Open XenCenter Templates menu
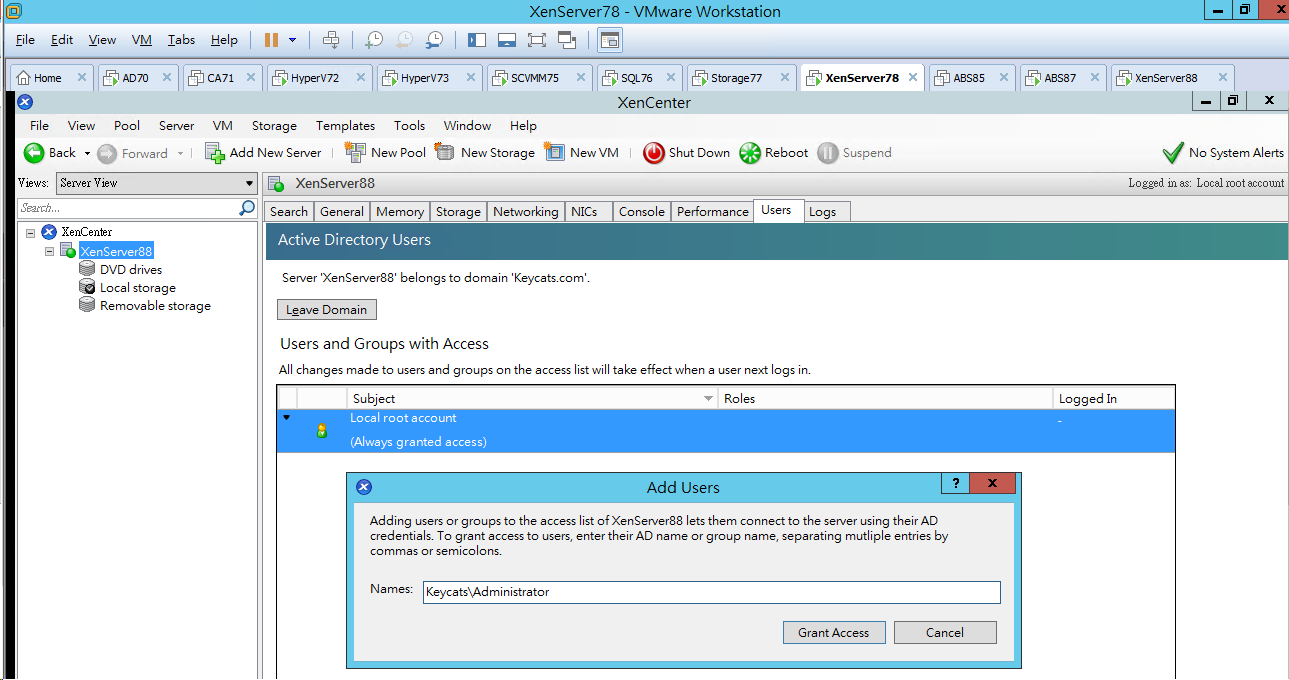The height and width of the screenshot is (680, 1289). [345, 126]
